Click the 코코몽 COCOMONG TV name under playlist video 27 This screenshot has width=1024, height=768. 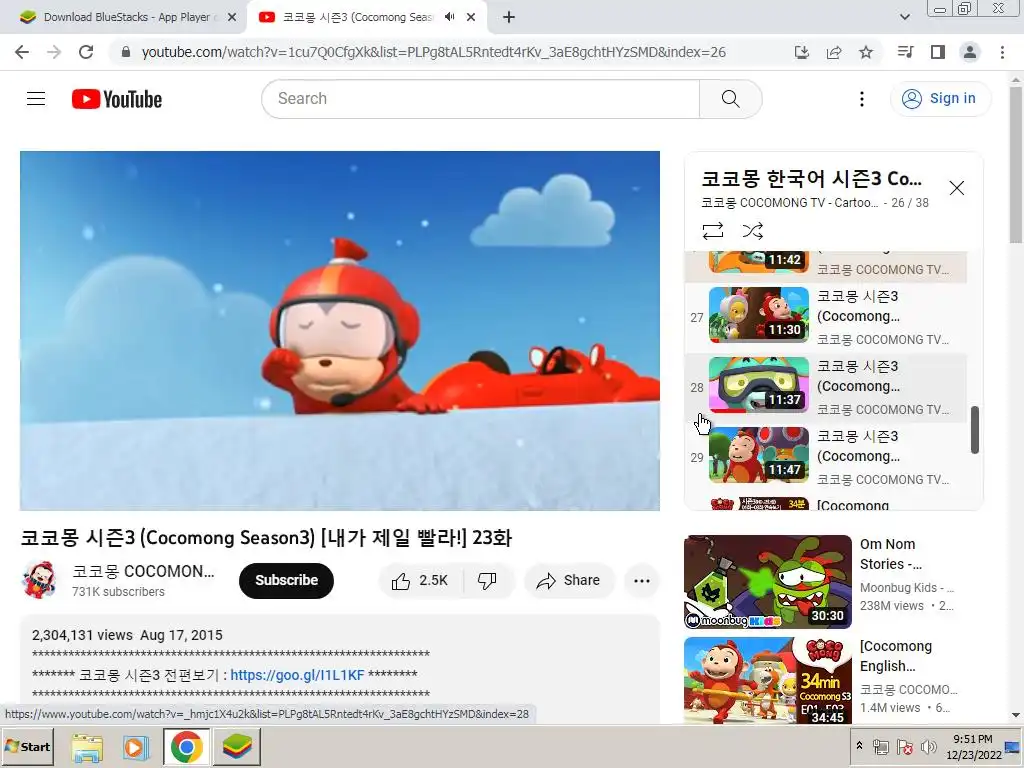point(883,340)
